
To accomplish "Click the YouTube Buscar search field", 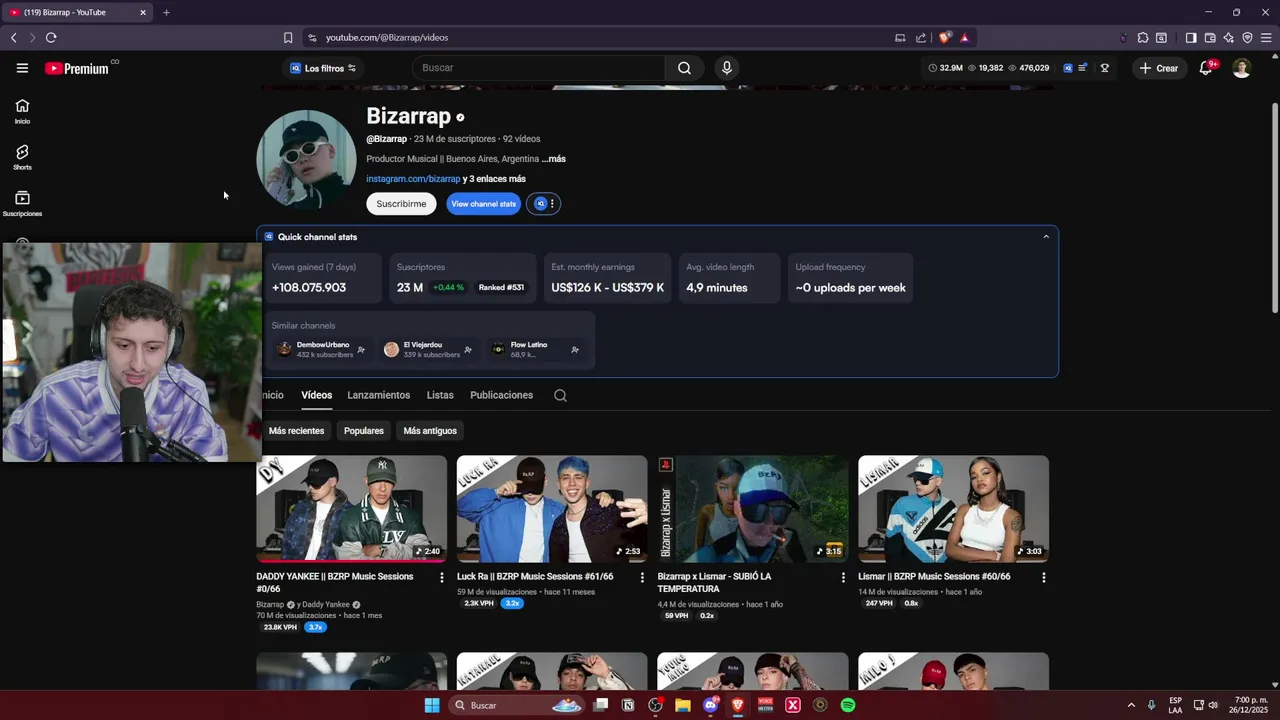I will 538,68.
